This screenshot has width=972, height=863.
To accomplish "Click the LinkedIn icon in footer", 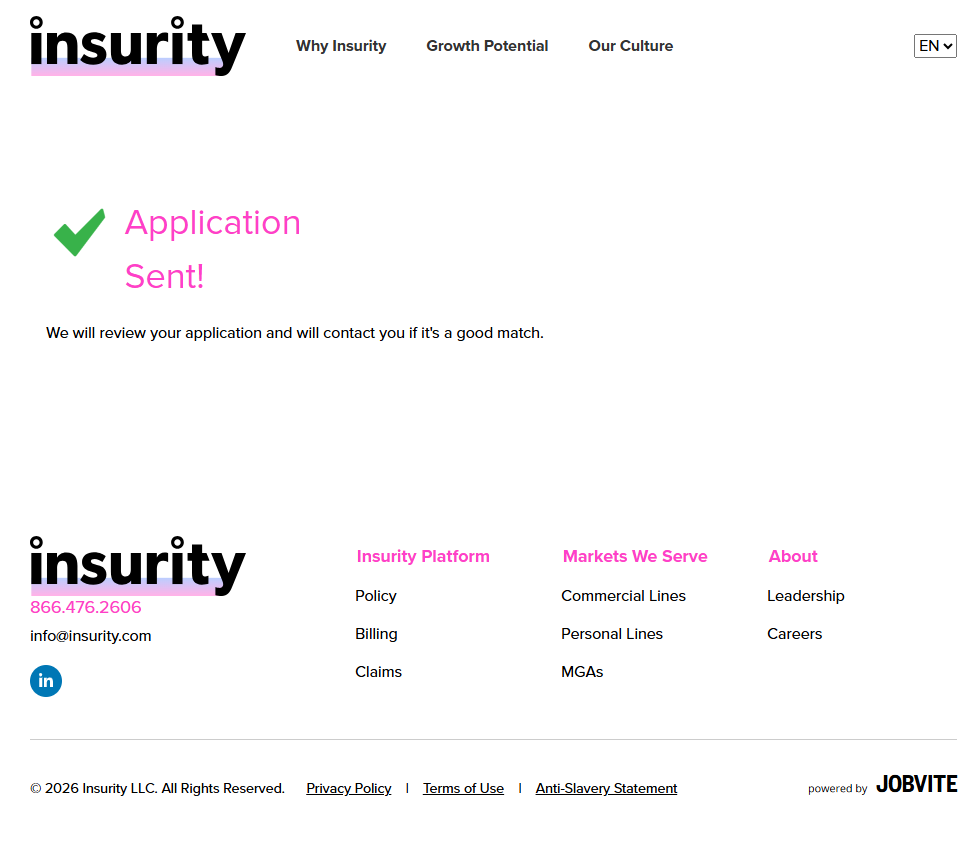I will [46, 681].
